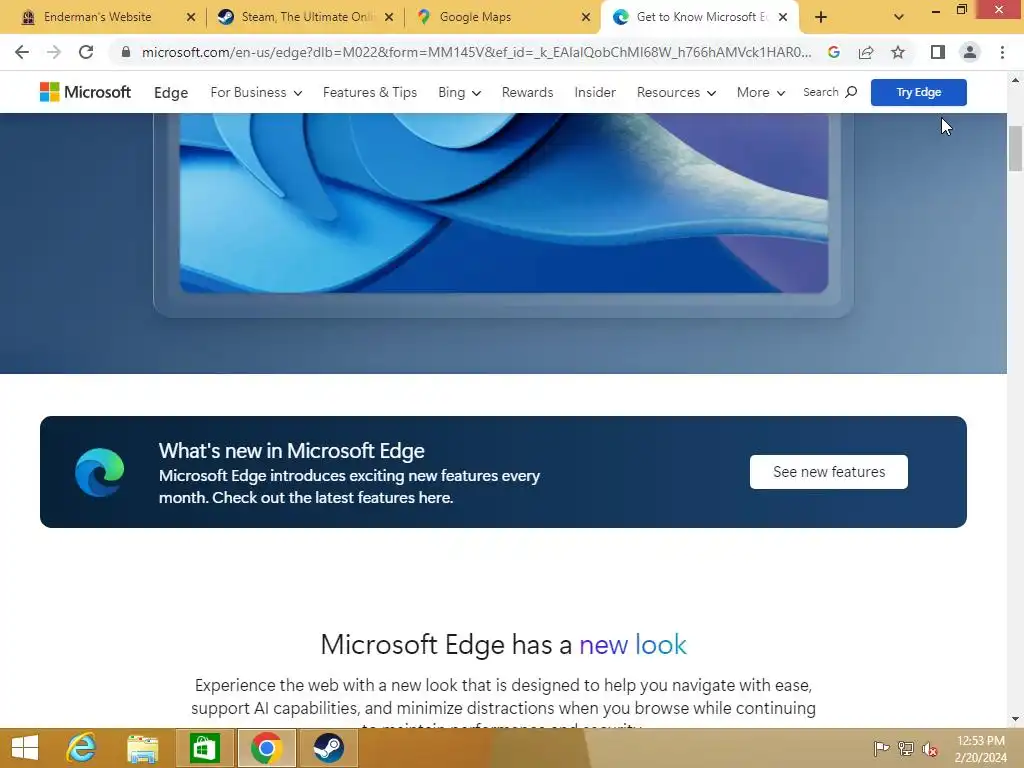Open Chrome three-dot menu

coord(1002,52)
